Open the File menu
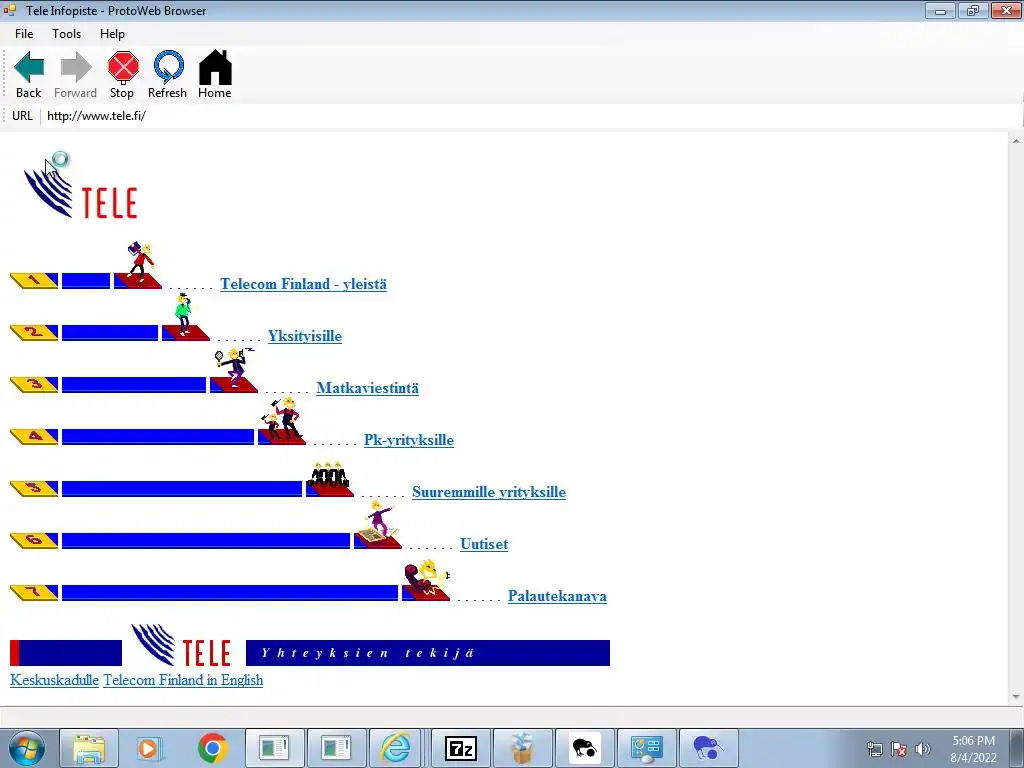 pyautogui.click(x=24, y=34)
